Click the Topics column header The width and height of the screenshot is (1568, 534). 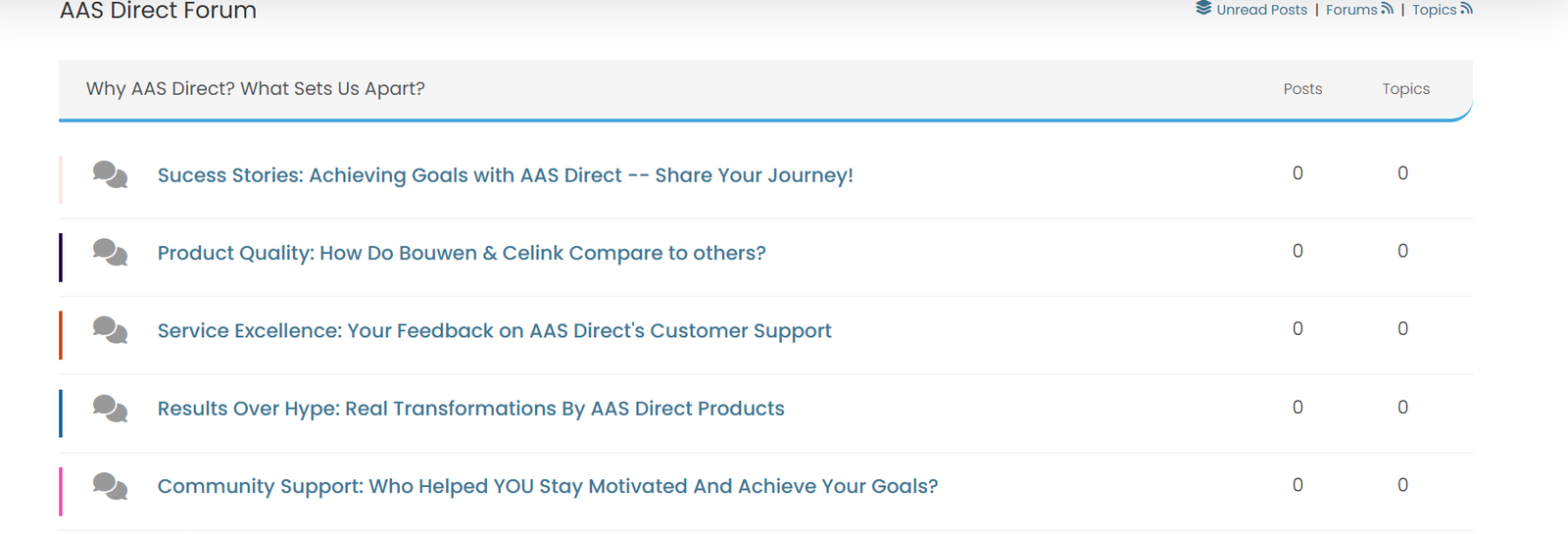pos(1406,89)
